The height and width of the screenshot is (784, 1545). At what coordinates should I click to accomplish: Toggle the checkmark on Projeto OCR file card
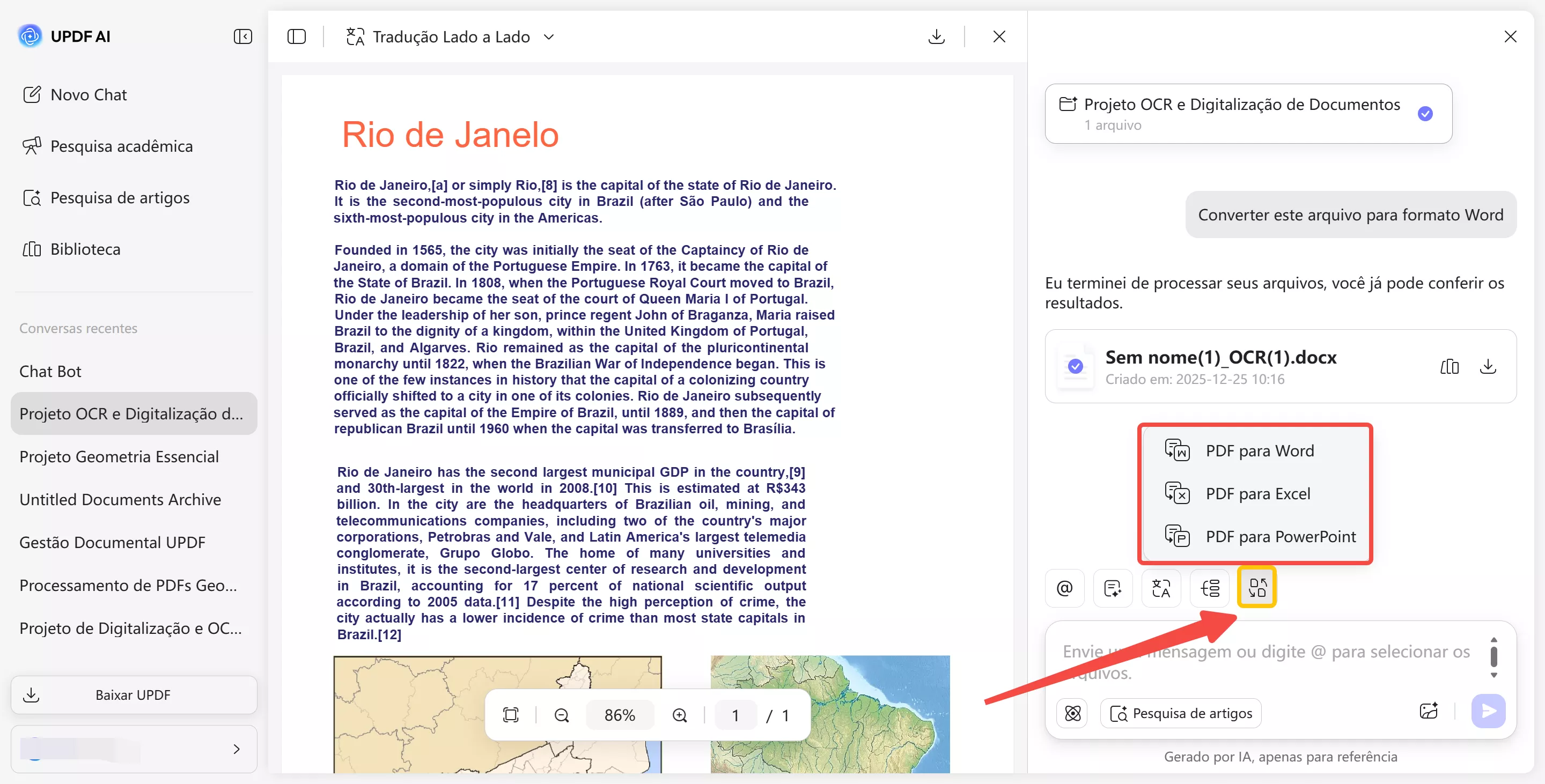(x=1426, y=113)
